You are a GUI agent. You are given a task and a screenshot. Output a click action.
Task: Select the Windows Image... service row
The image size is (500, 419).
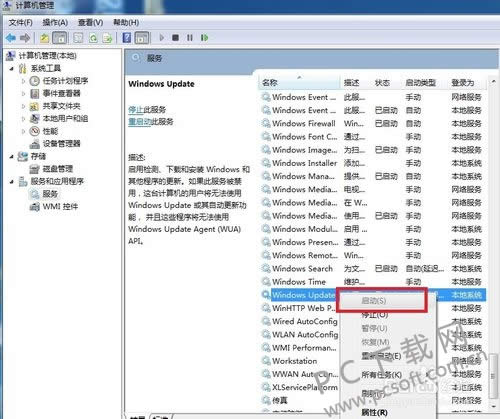point(373,150)
